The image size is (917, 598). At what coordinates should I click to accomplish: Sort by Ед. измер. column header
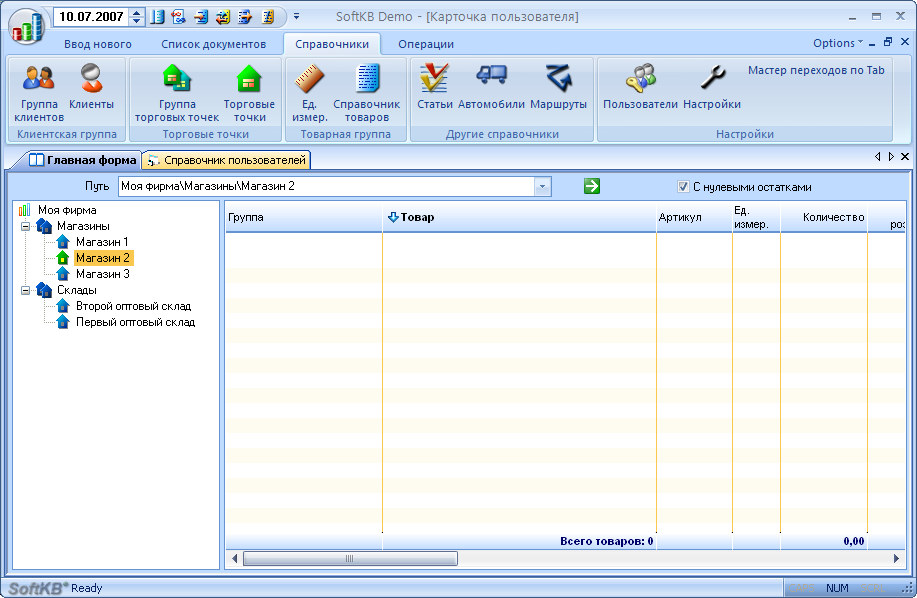coord(756,217)
